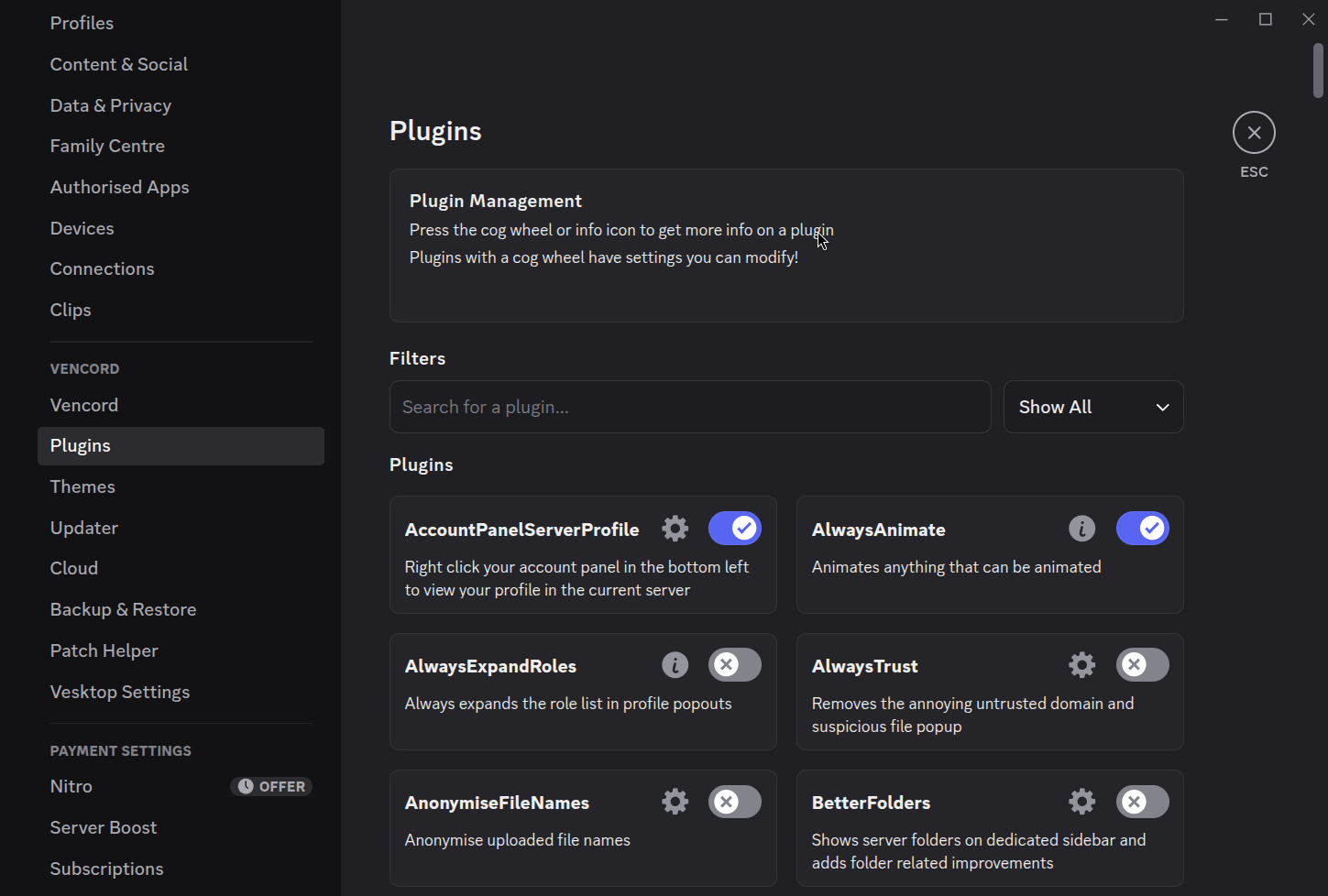Viewport: 1328px width, 896px height.
Task: Open Cloud settings under Vencord
Action: pos(181,568)
